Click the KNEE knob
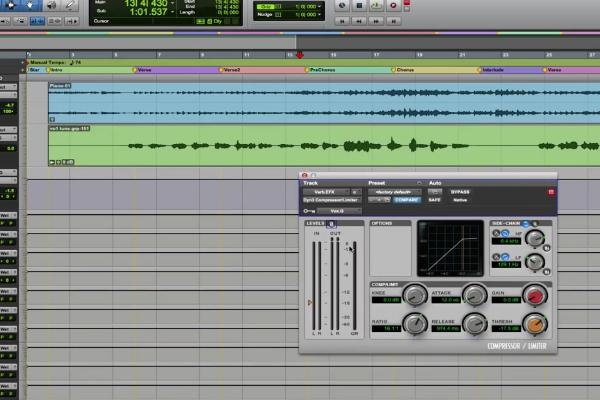Image resolution: width=600 pixels, height=400 pixels. click(416, 295)
